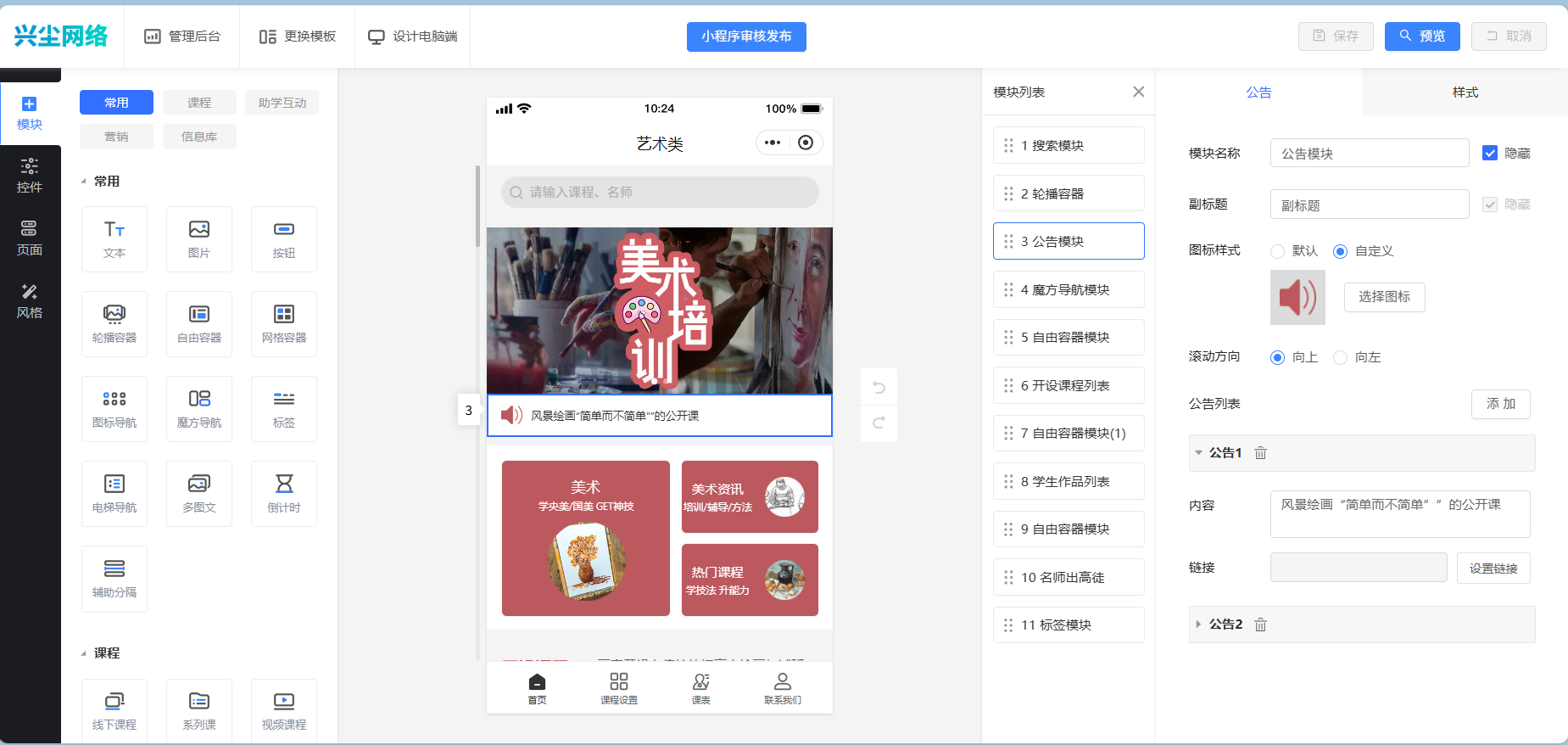Viewport: 1568px width, 745px height.
Task: Toggle the 隐藏 checkbox for 模块名称
Action: tap(1490, 153)
